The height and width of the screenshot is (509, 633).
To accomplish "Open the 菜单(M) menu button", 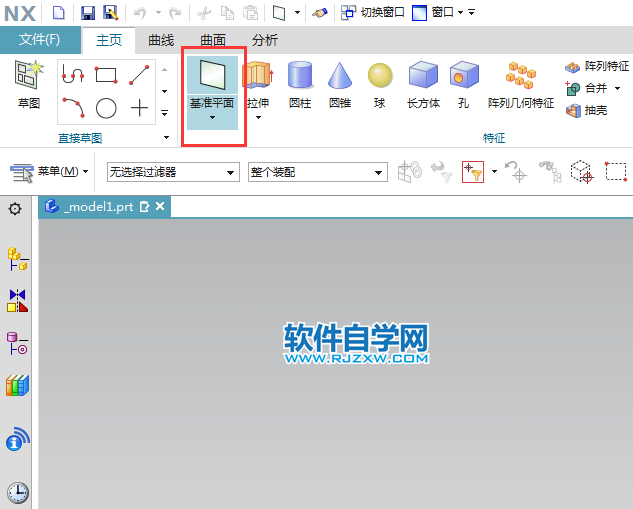I will tap(49, 172).
